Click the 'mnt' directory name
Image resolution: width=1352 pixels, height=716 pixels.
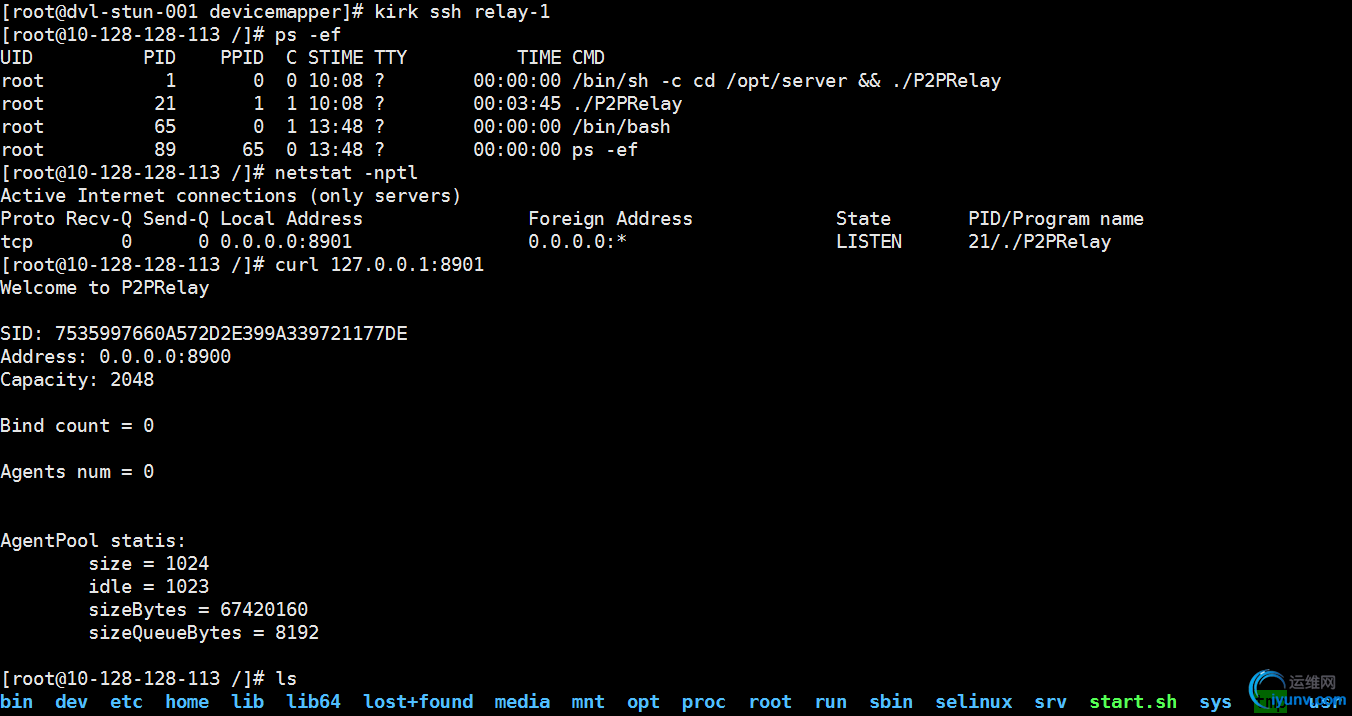click(x=589, y=702)
